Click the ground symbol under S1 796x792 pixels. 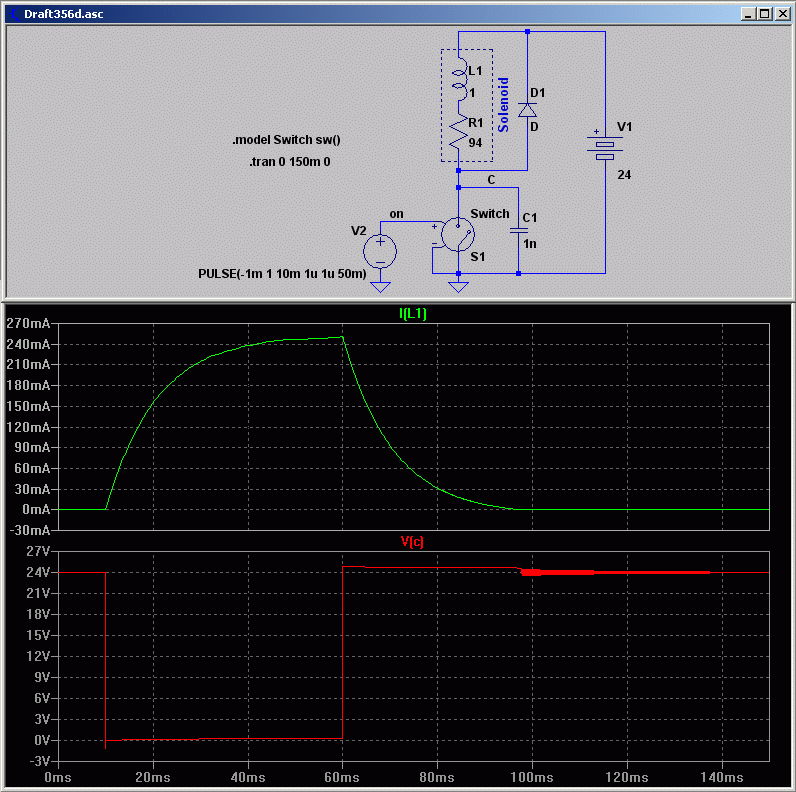(x=458, y=287)
